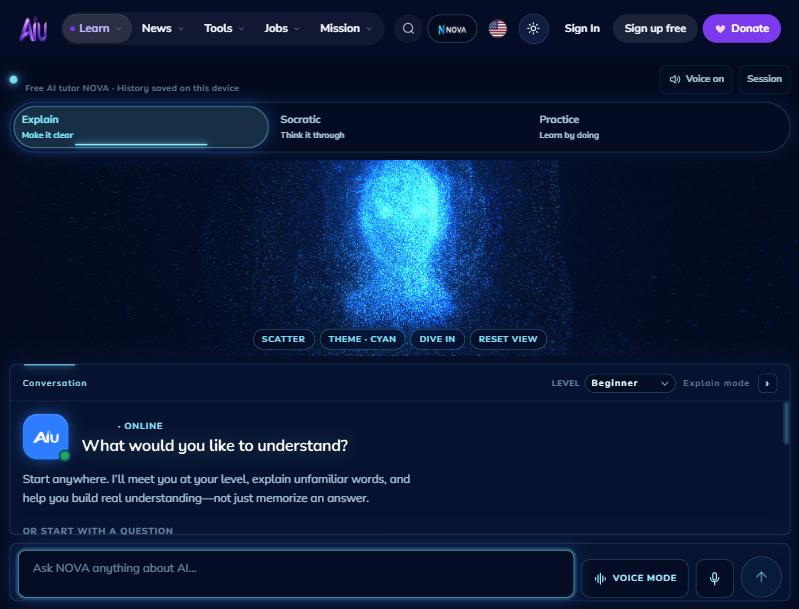Click the AiU avatar in the conversation
Image resolution: width=799 pixels, height=609 pixels.
click(x=46, y=437)
